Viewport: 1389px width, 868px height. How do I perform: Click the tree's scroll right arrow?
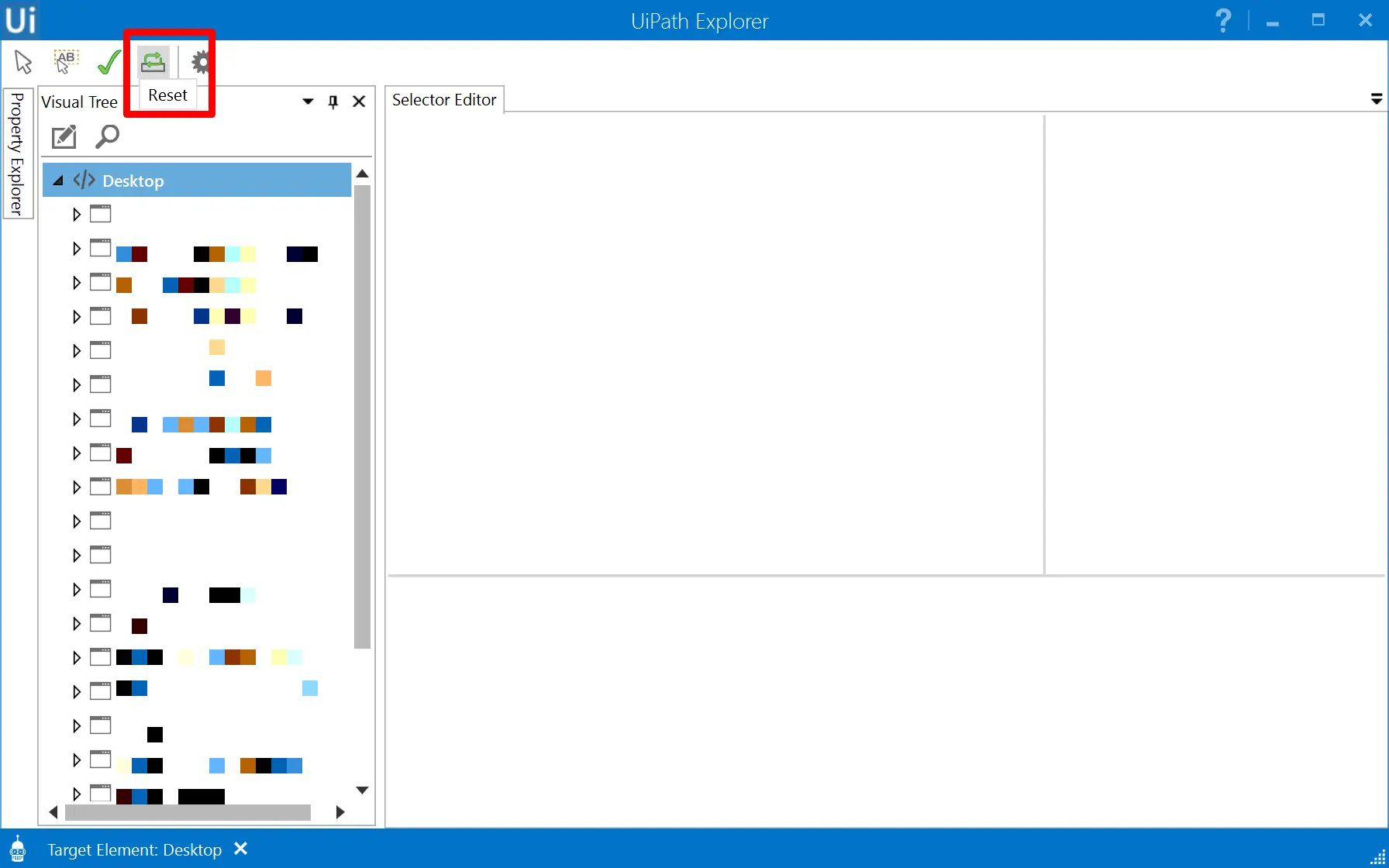pos(339,812)
